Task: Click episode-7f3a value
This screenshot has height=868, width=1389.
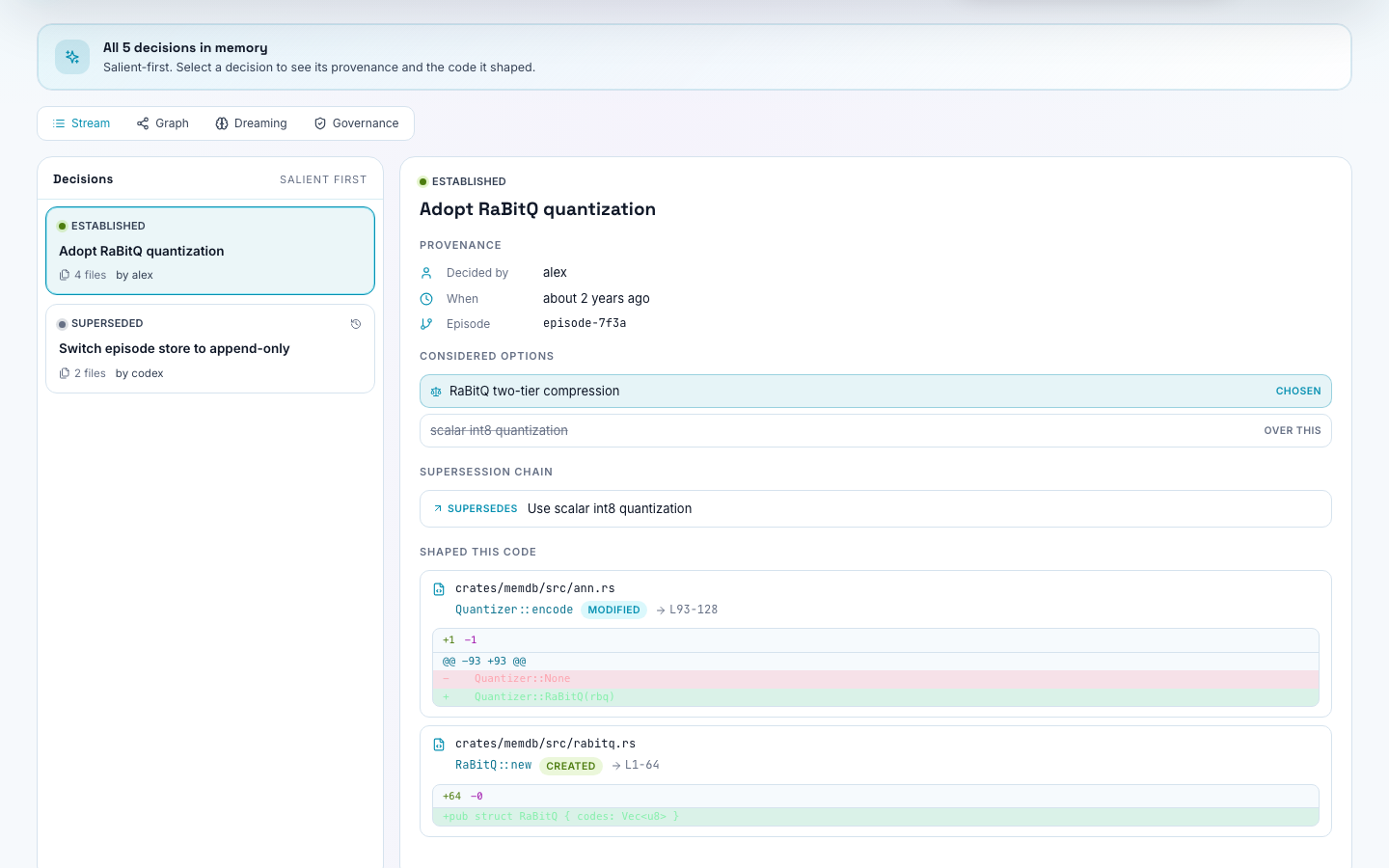Action: pos(585,323)
